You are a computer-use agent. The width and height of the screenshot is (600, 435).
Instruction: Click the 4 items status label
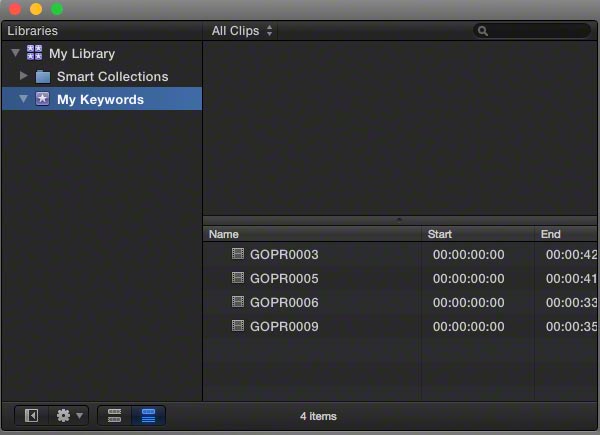318,416
